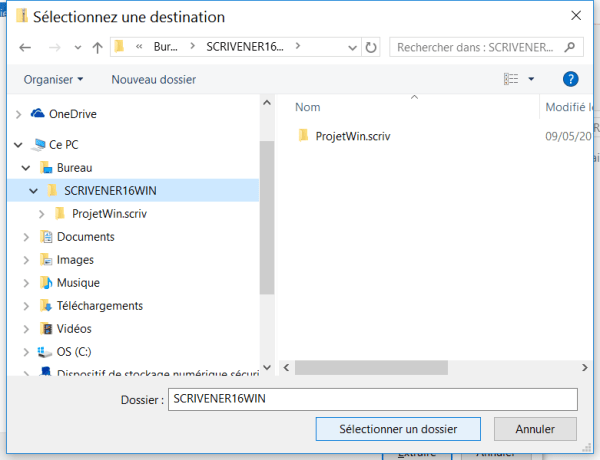Sort by the Nom column header
600x460 pixels.
pos(308,107)
